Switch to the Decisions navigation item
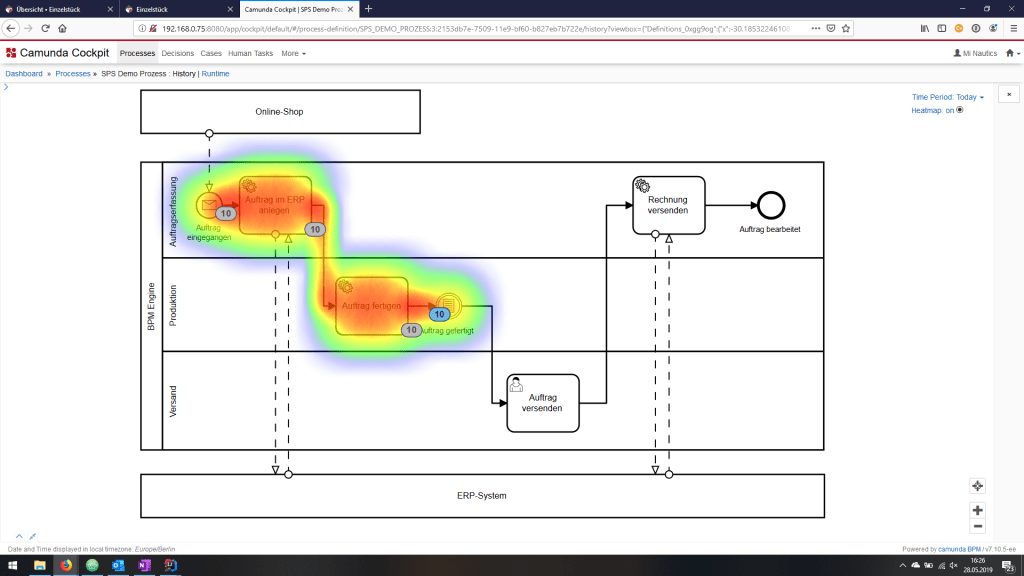 (x=178, y=53)
